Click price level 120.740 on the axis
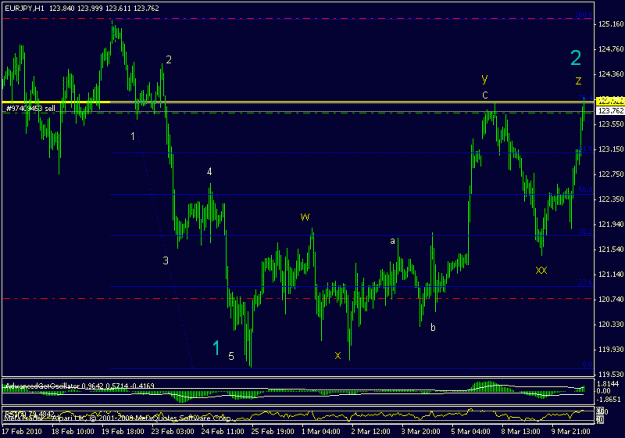Screen dimensions: 625x438 point(611,299)
